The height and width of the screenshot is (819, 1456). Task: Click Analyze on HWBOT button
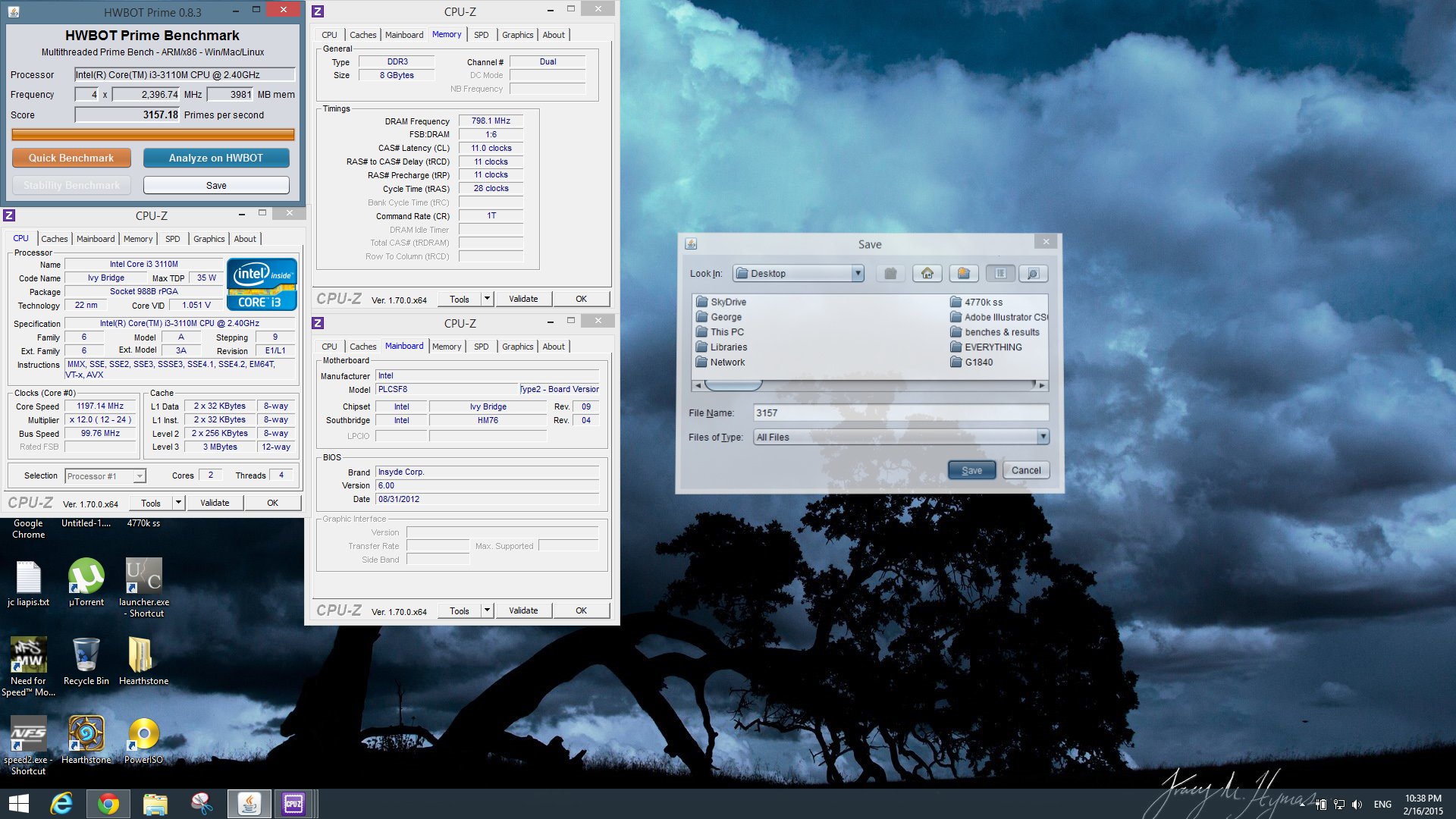pos(216,158)
